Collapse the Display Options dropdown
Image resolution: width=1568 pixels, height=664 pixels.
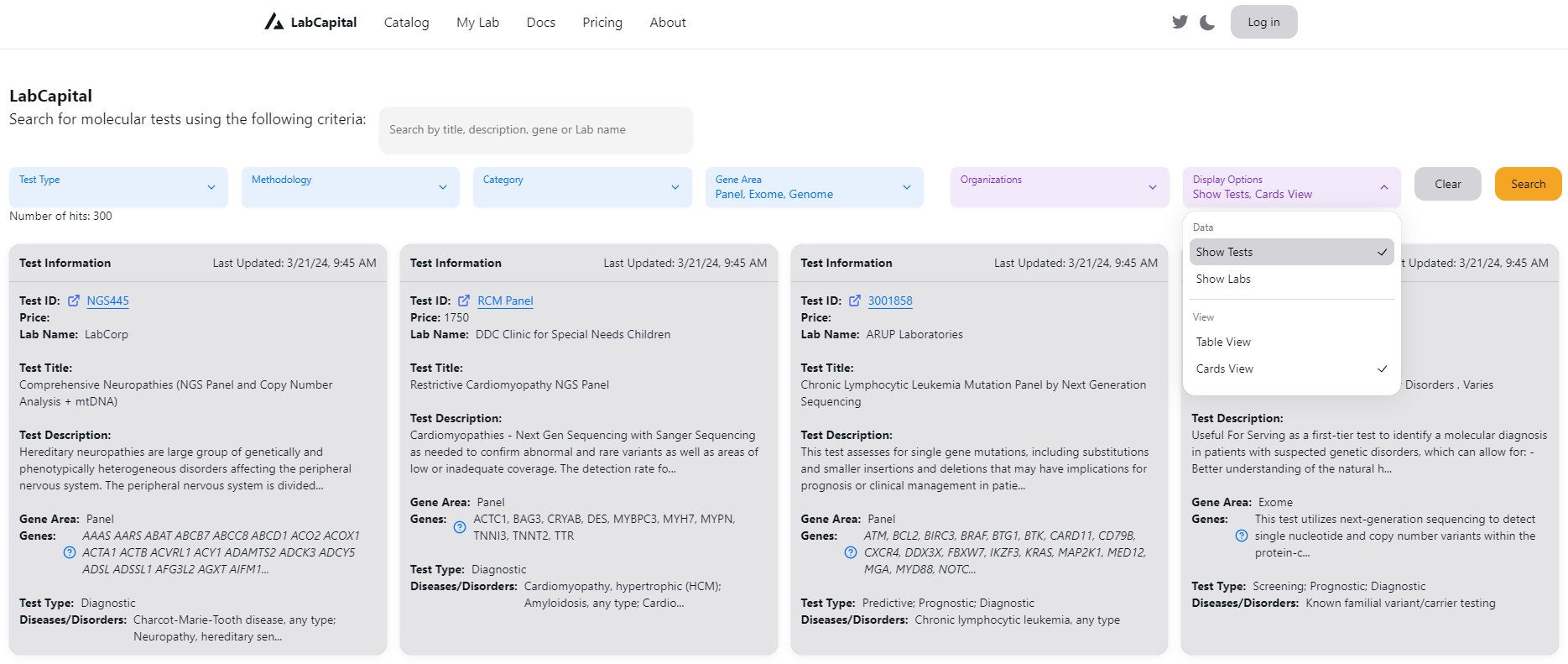tap(1292, 186)
